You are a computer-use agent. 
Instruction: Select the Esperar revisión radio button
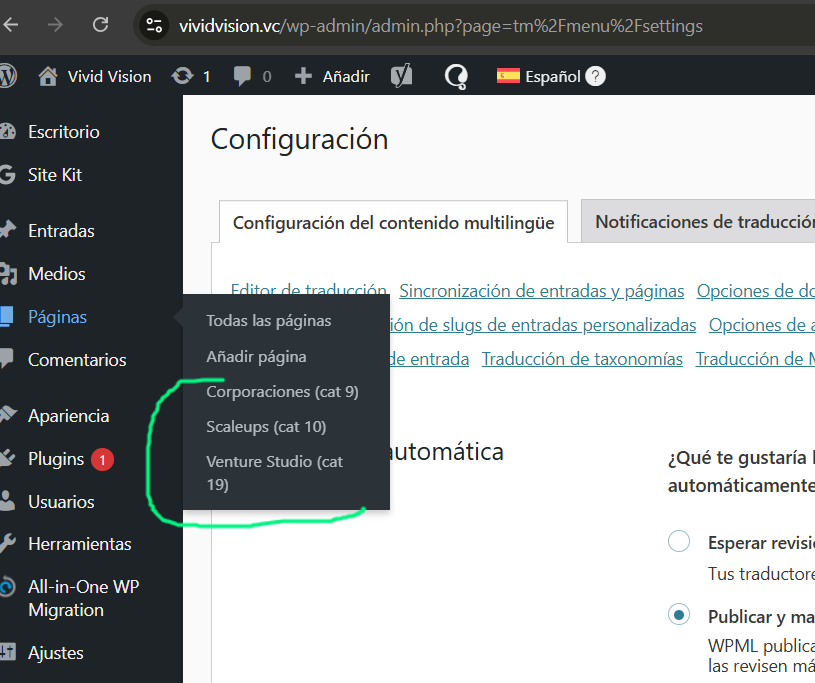coord(679,542)
